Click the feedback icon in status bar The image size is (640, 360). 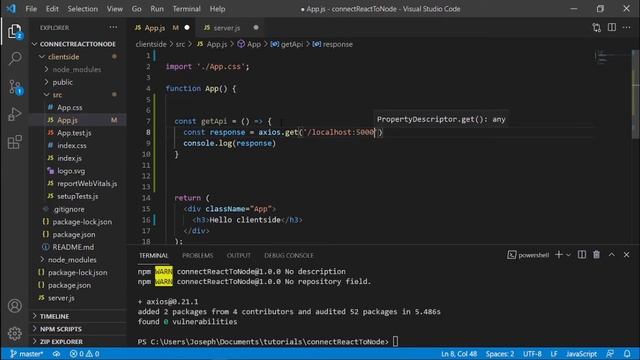click(610, 354)
